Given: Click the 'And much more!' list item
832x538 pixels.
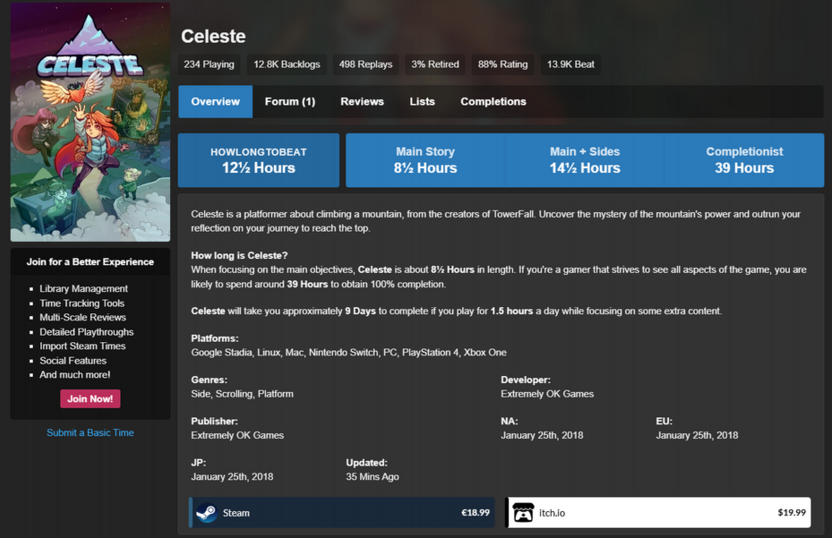Looking at the screenshot, I should [75, 375].
